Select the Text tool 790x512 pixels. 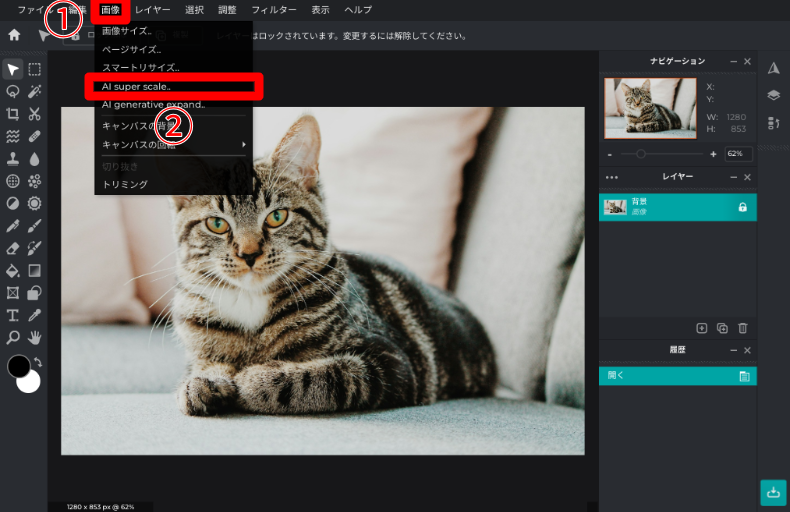tap(13, 315)
